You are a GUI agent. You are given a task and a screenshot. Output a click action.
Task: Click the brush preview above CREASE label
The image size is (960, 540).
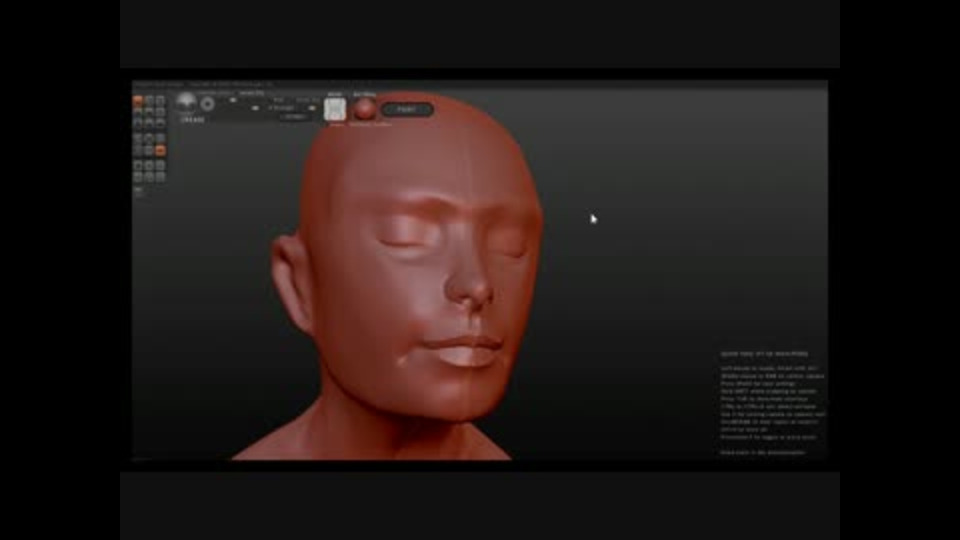coord(186,103)
